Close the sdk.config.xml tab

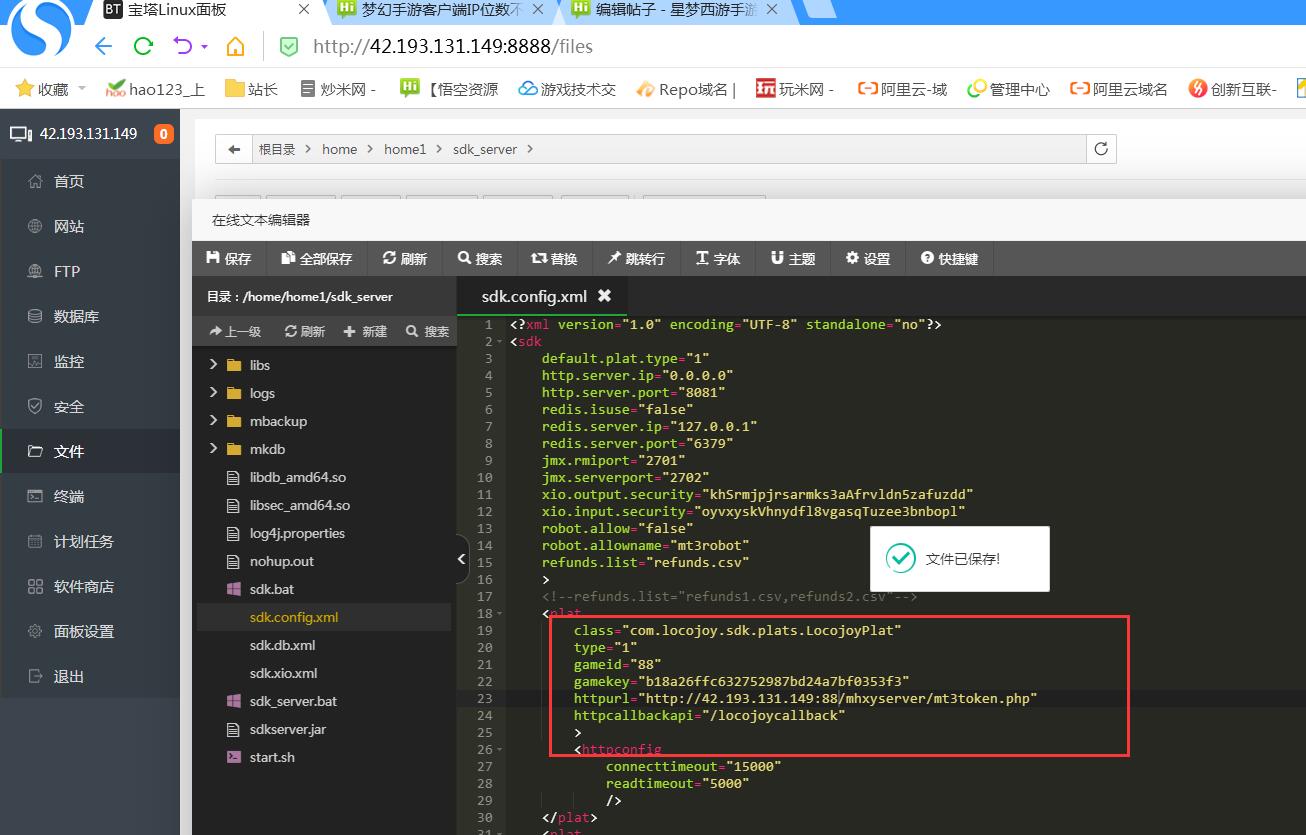point(604,295)
